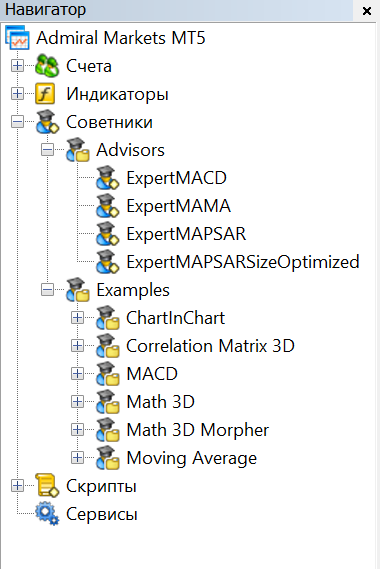This screenshot has height=569, width=380.
Task: Click the Advisors folder icon
Action: pos(78,150)
